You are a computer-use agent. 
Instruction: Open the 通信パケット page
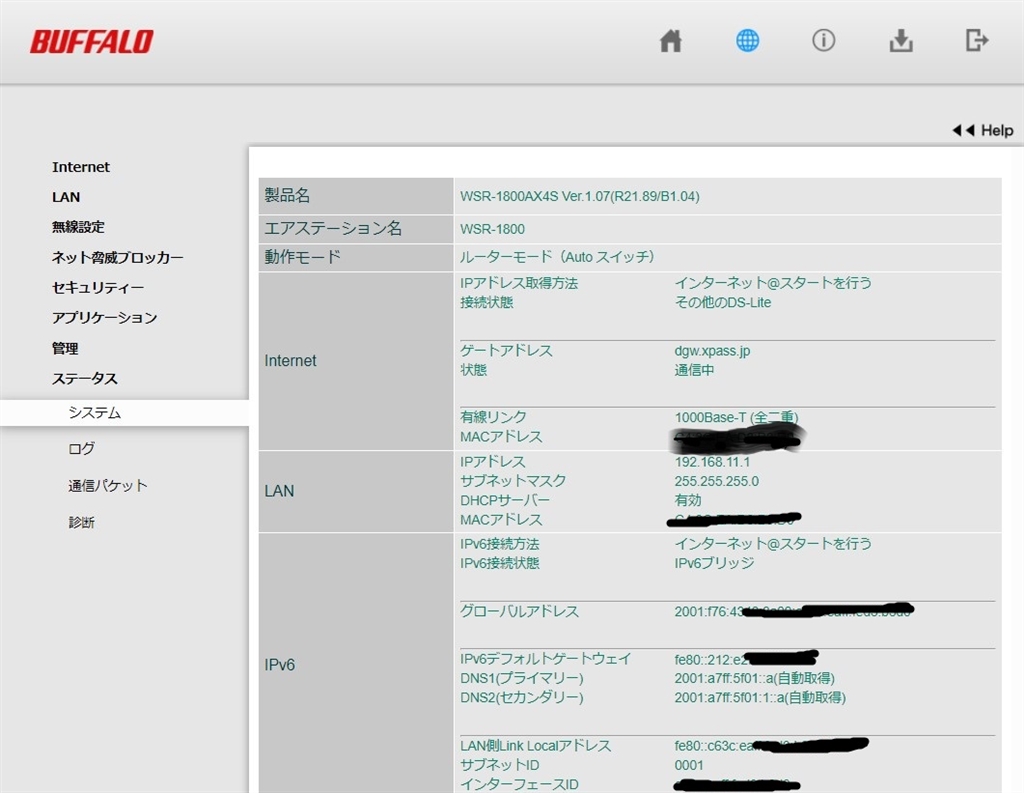click(x=108, y=485)
